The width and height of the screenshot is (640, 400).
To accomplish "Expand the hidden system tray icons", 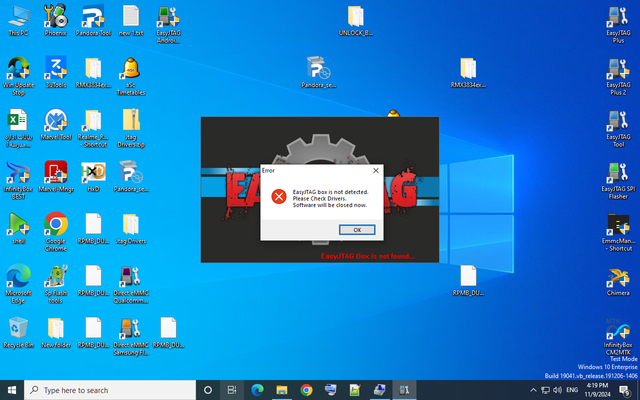I will point(533,390).
